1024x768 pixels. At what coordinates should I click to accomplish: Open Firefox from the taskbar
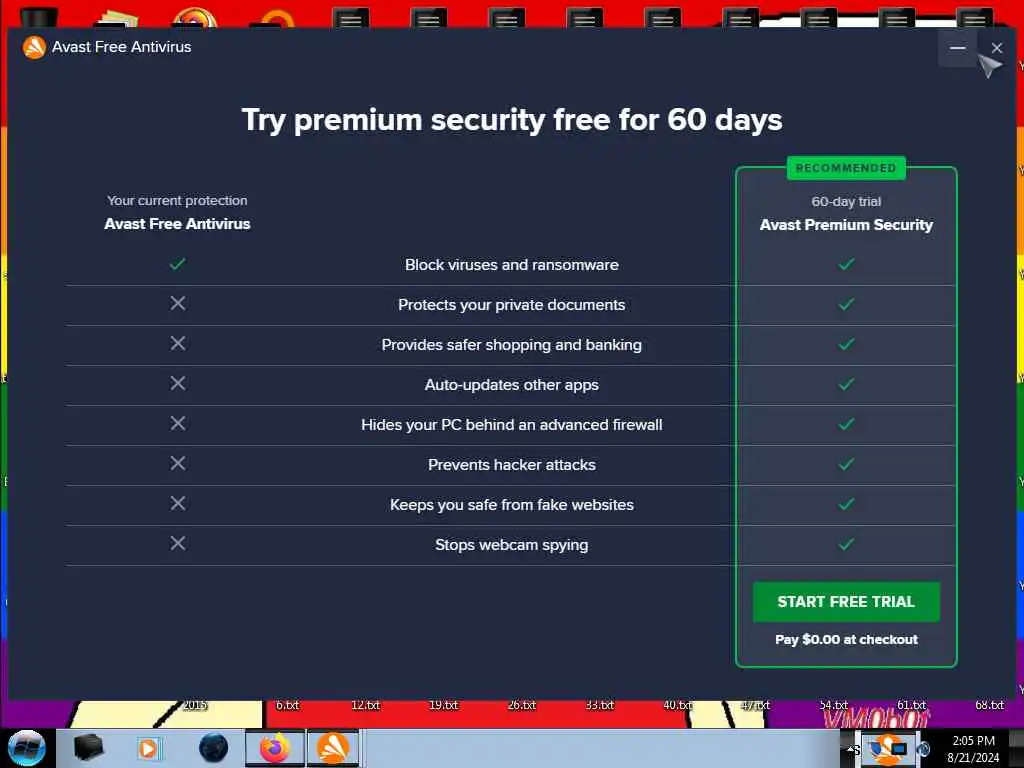(x=273, y=747)
